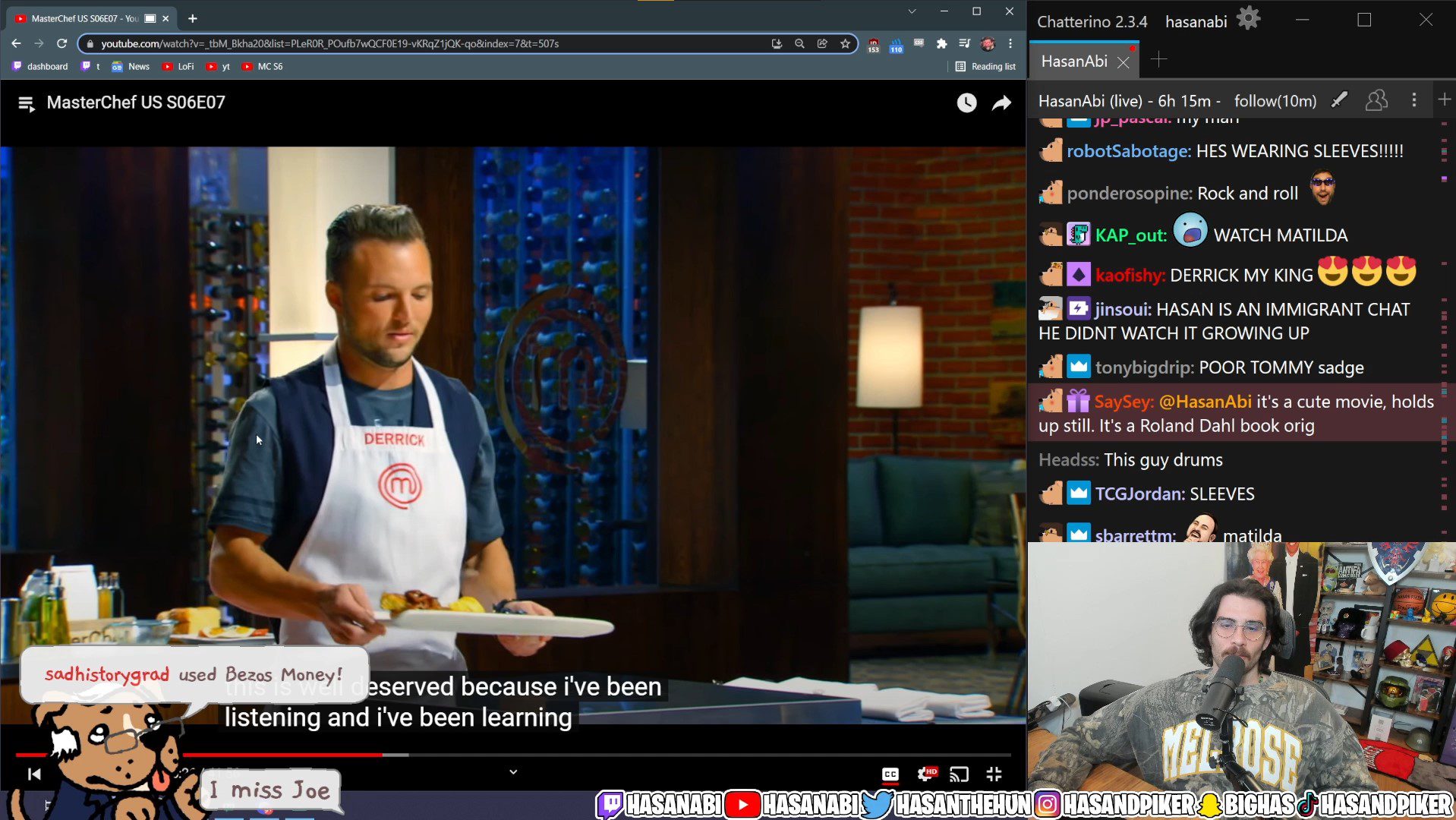The height and width of the screenshot is (820, 1456).
Task: Open the MC S6 bookmark
Action: (262, 66)
